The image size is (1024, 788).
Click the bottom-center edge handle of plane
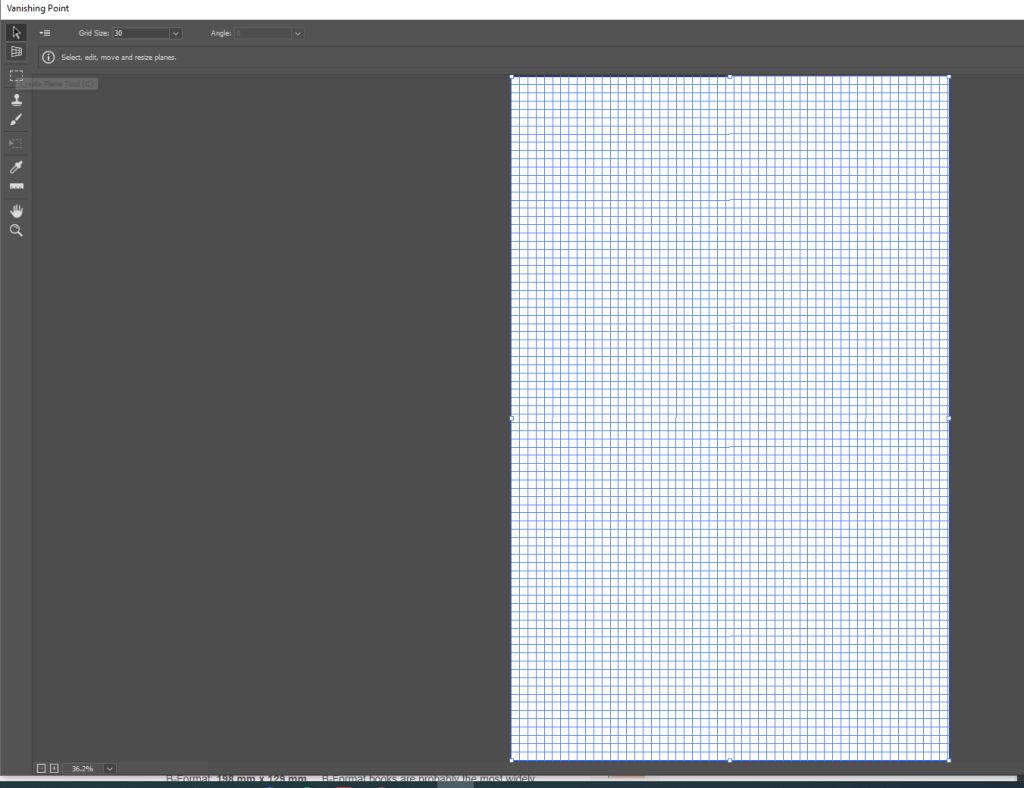click(x=730, y=760)
